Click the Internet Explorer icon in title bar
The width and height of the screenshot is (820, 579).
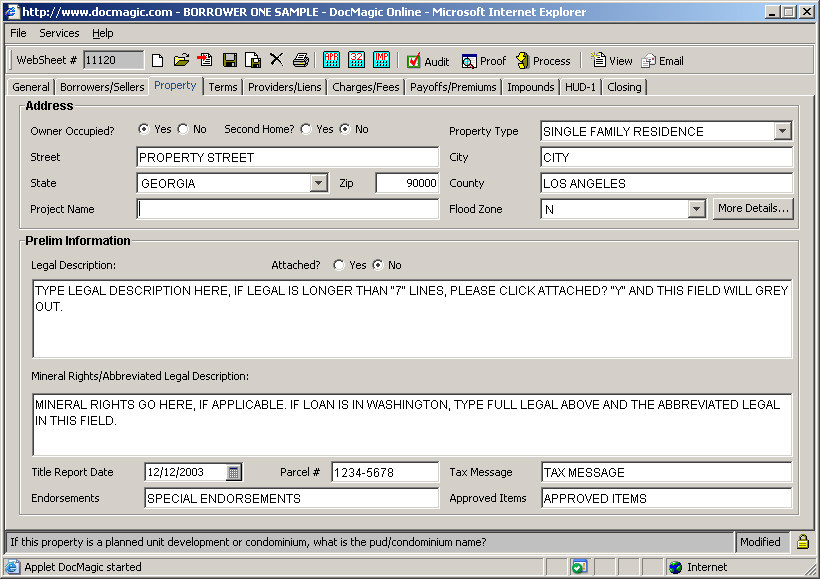12,12
